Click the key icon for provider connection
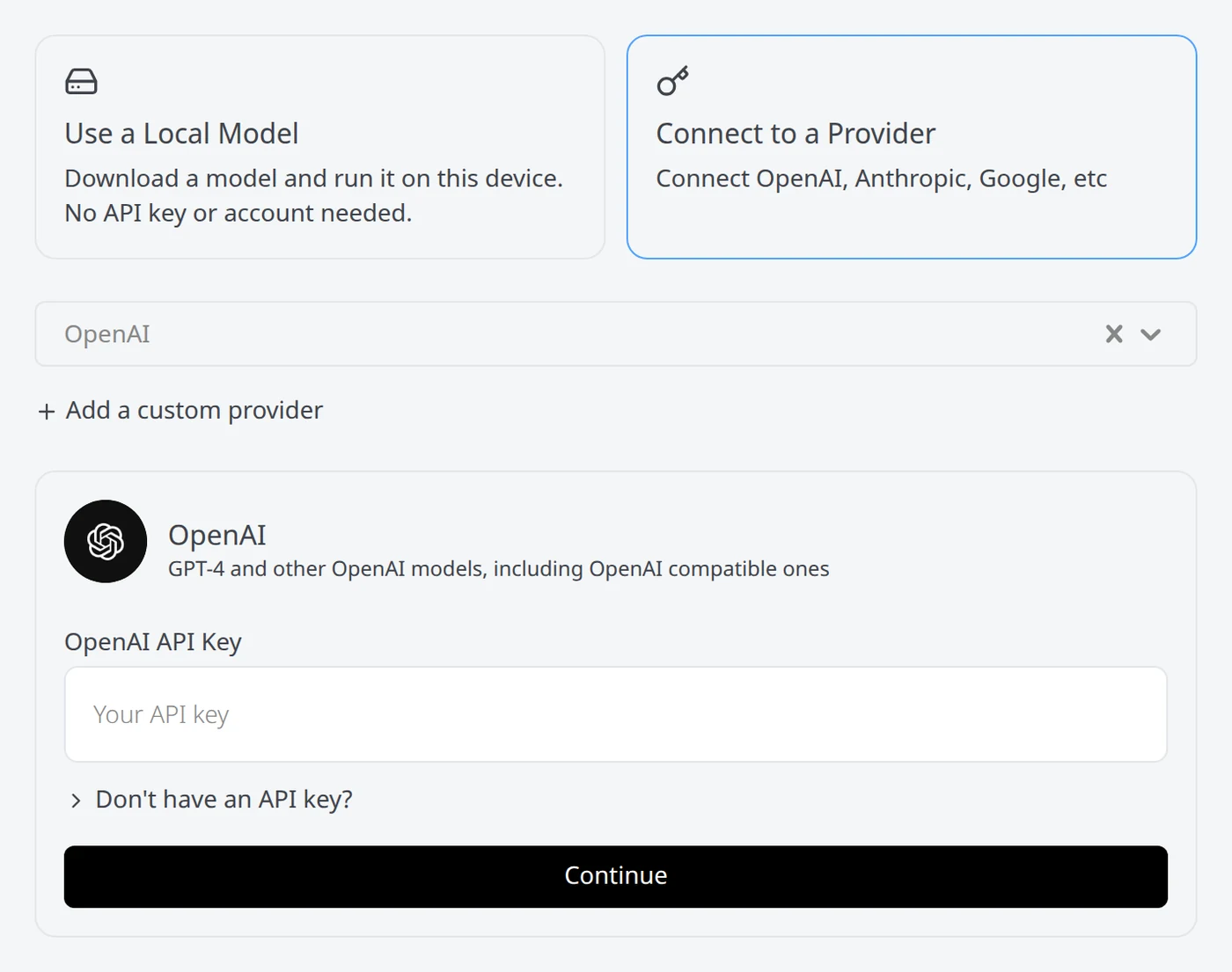Image resolution: width=1232 pixels, height=972 pixels. 672,82
